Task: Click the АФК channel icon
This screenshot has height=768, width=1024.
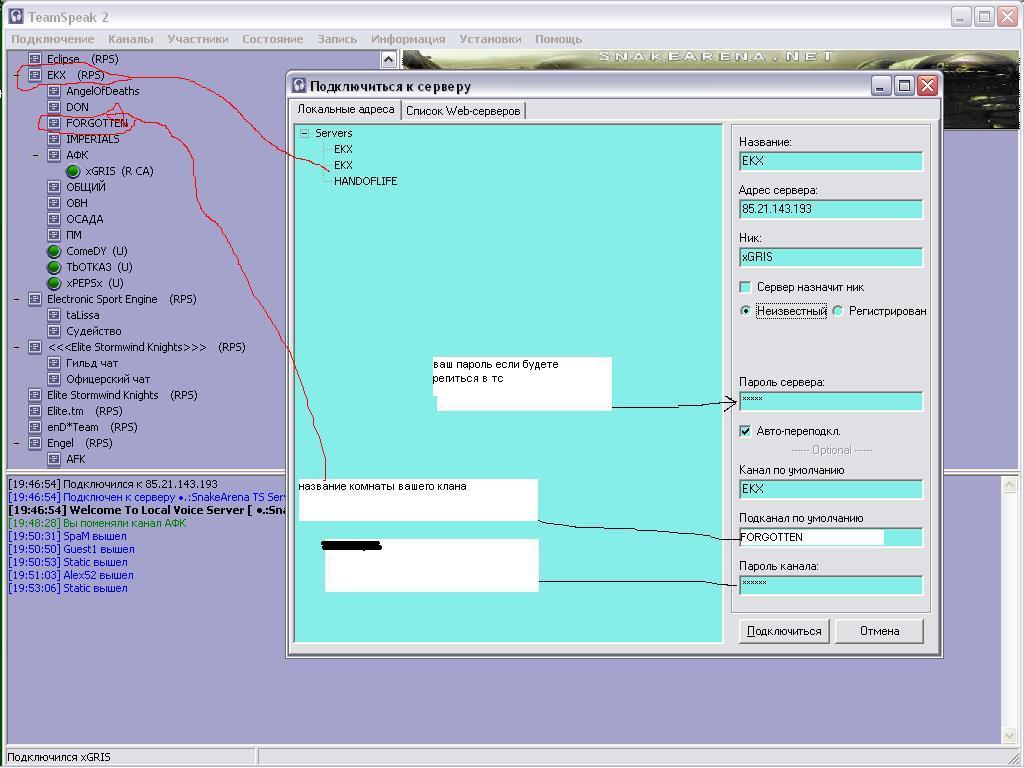Action: pos(54,155)
